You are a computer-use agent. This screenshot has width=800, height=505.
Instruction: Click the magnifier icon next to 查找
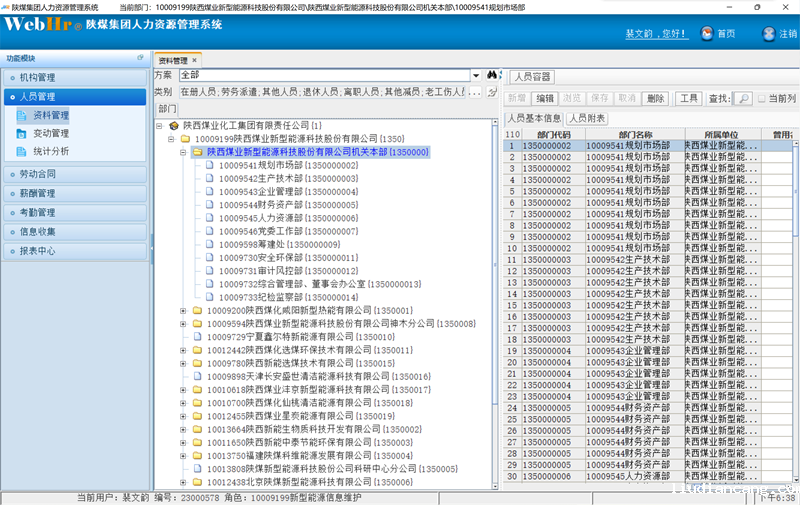(743, 98)
